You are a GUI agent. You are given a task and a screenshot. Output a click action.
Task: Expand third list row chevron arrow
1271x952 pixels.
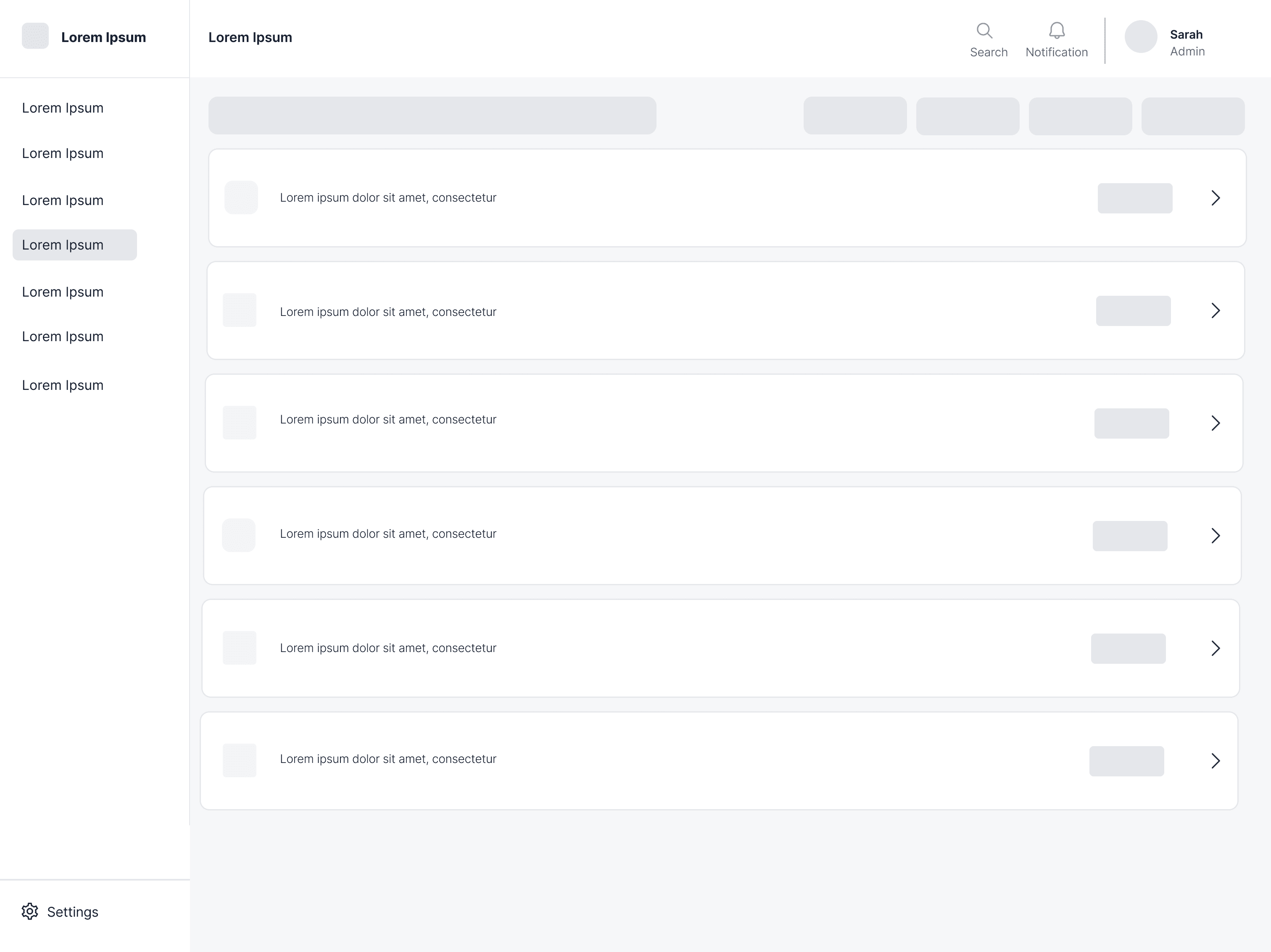1215,423
